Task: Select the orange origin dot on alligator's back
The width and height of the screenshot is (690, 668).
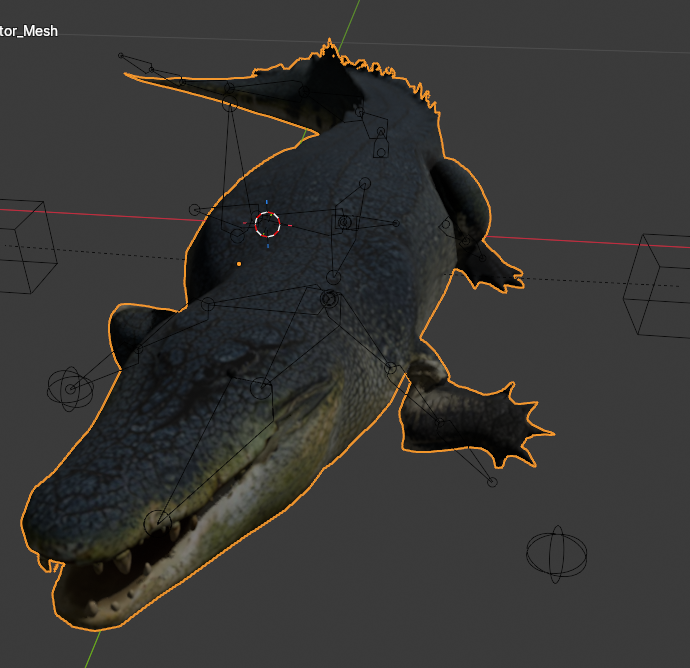Action: [x=239, y=264]
